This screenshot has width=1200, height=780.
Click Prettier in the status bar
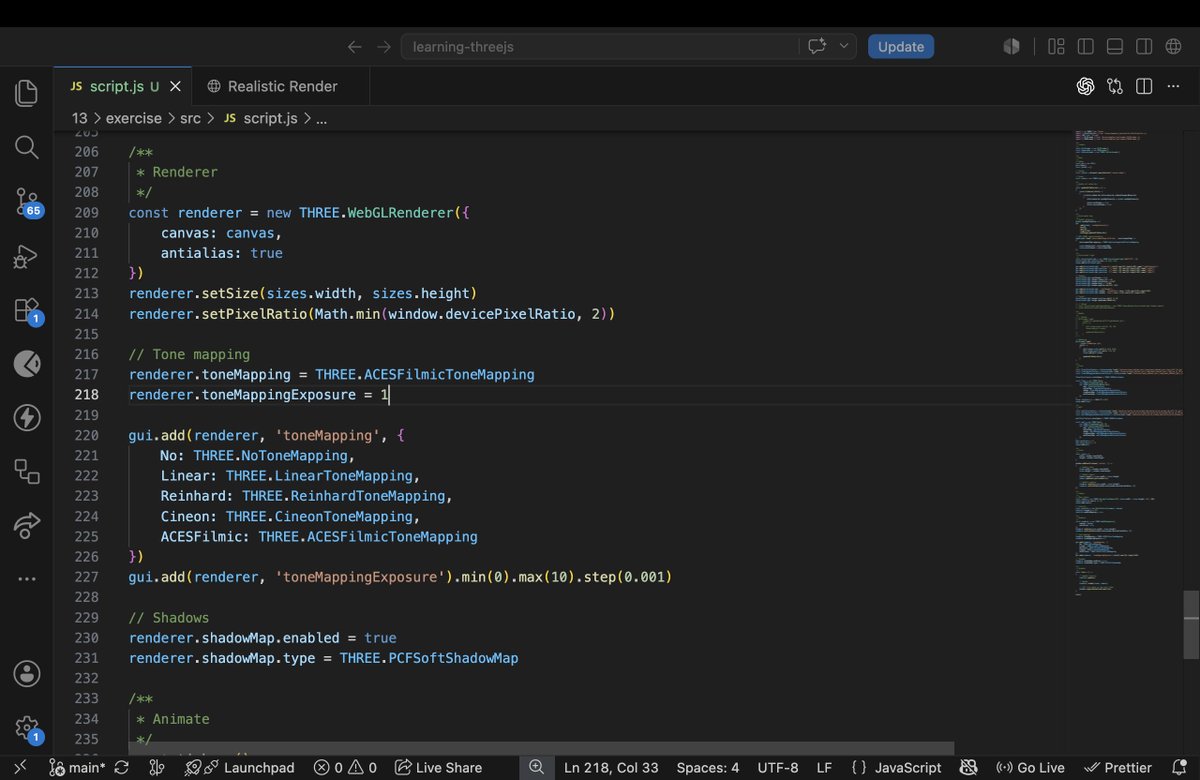coord(1118,768)
